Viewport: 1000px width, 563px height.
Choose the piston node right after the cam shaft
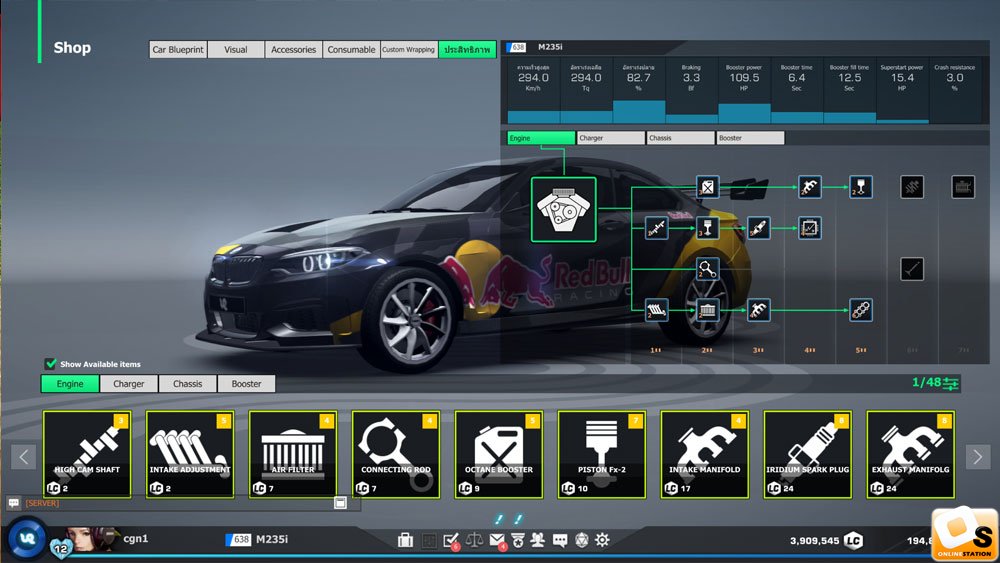point(707,228)
